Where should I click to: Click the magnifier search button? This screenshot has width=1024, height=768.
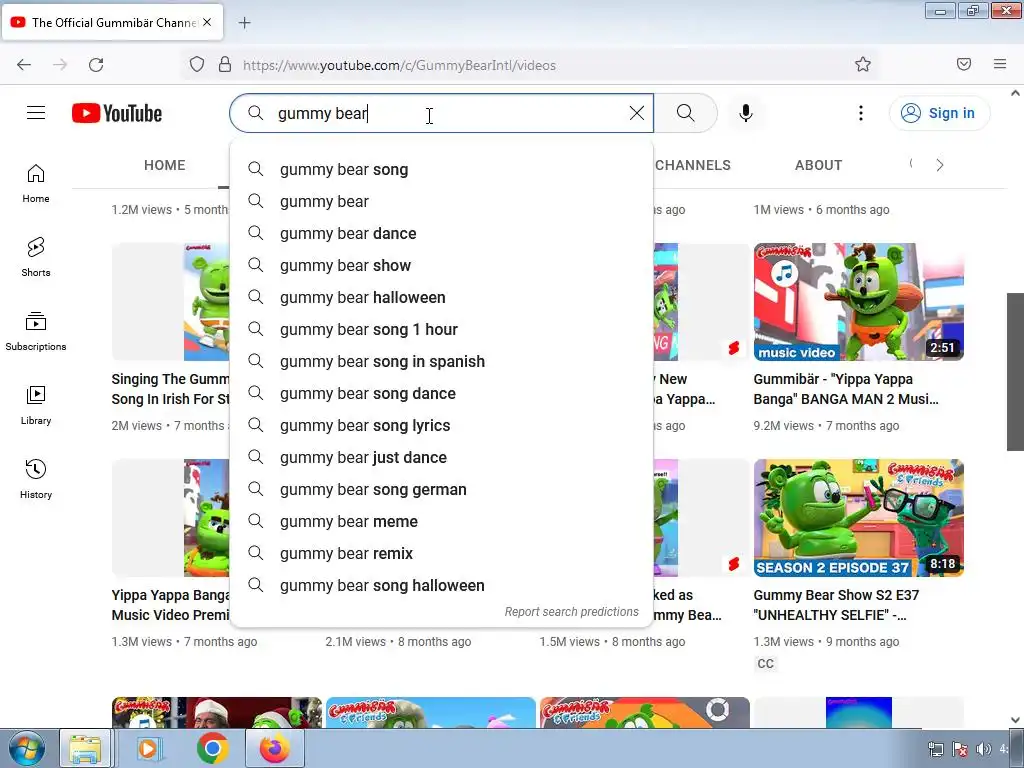[x=686, y=113]
